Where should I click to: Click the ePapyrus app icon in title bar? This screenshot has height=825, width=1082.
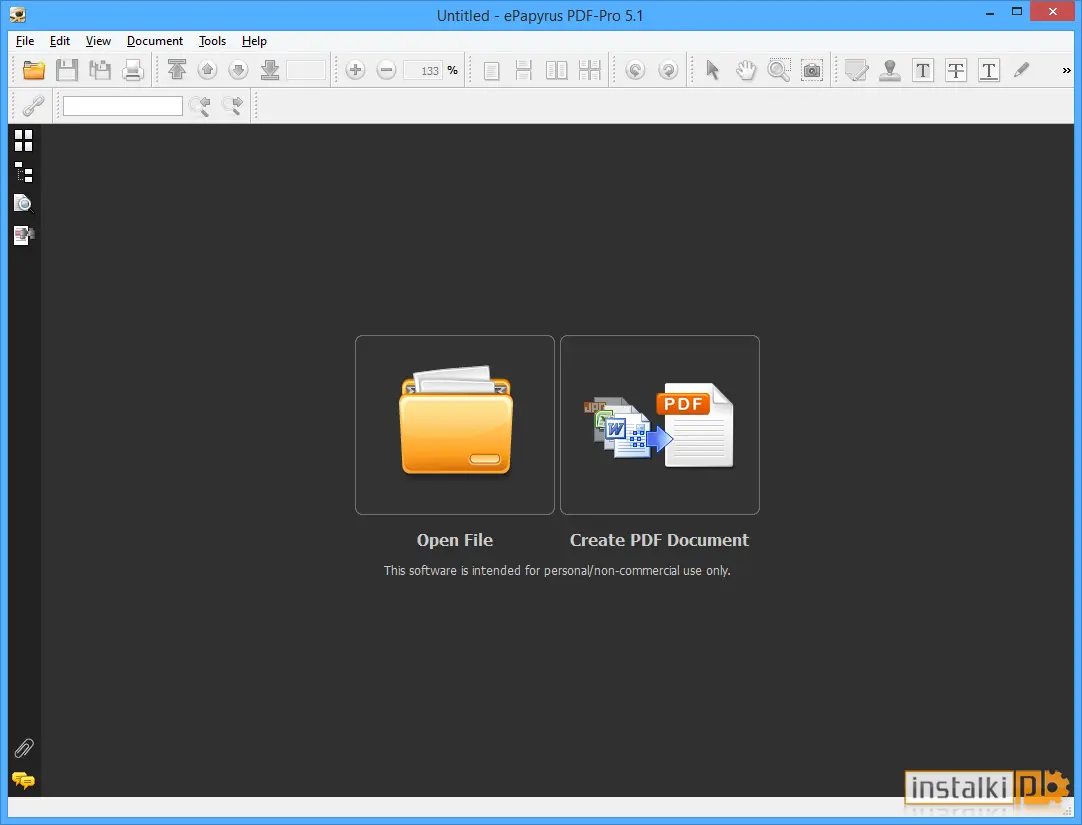pos(18,14)
